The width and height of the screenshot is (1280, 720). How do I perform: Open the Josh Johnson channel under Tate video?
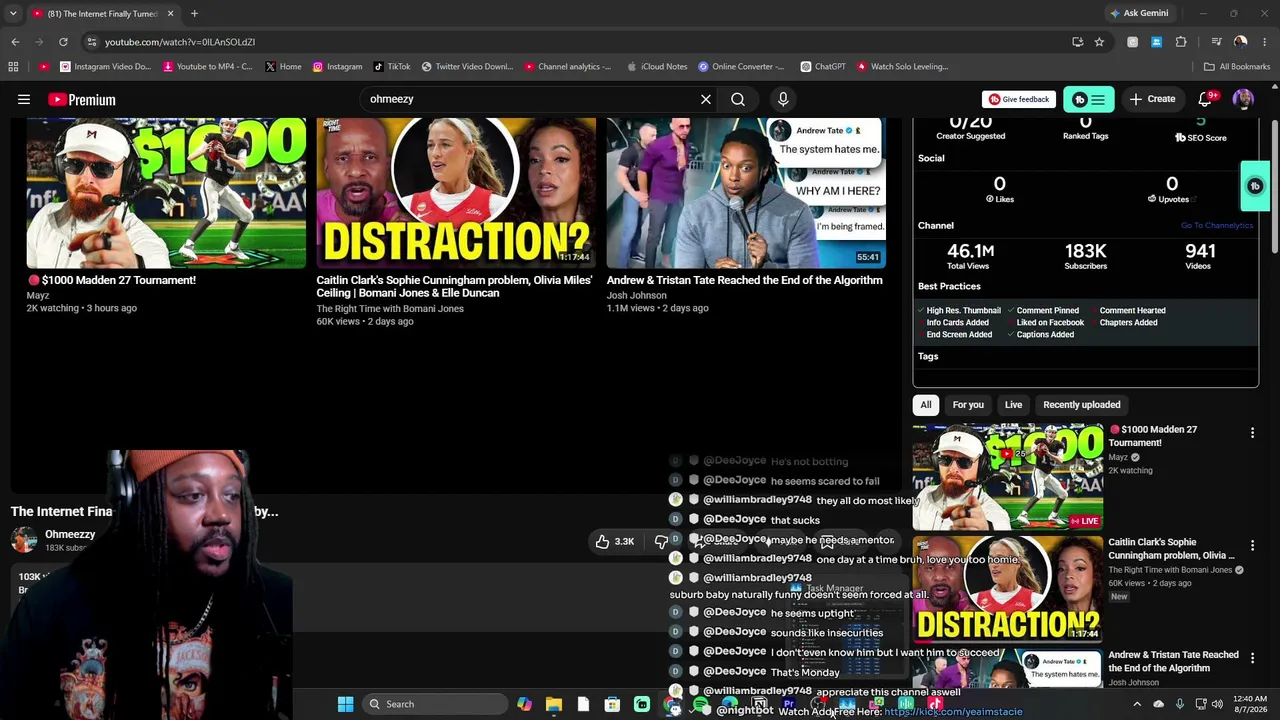point(636,295)
